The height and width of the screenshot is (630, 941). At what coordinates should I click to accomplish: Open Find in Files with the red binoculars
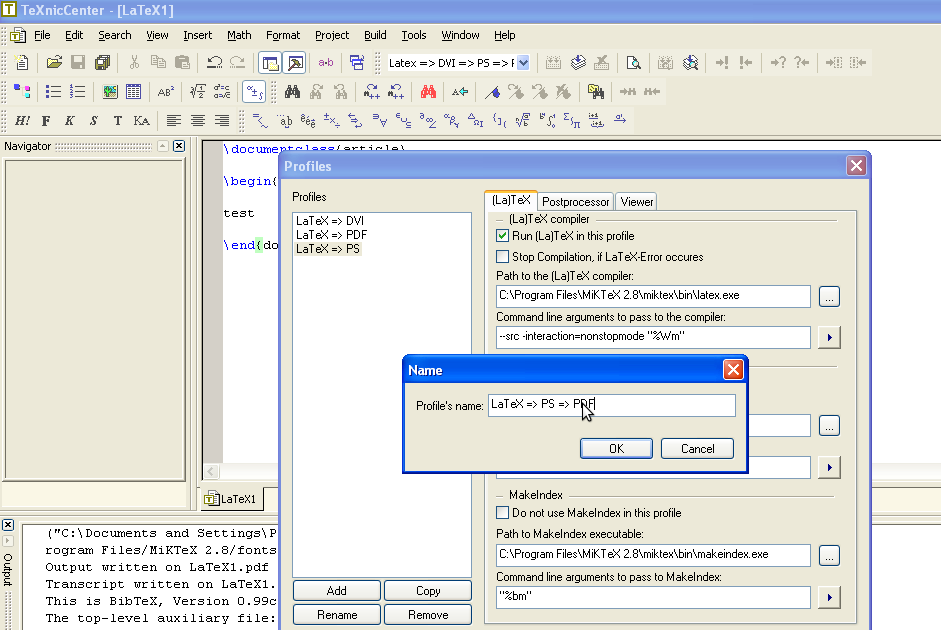427,92
